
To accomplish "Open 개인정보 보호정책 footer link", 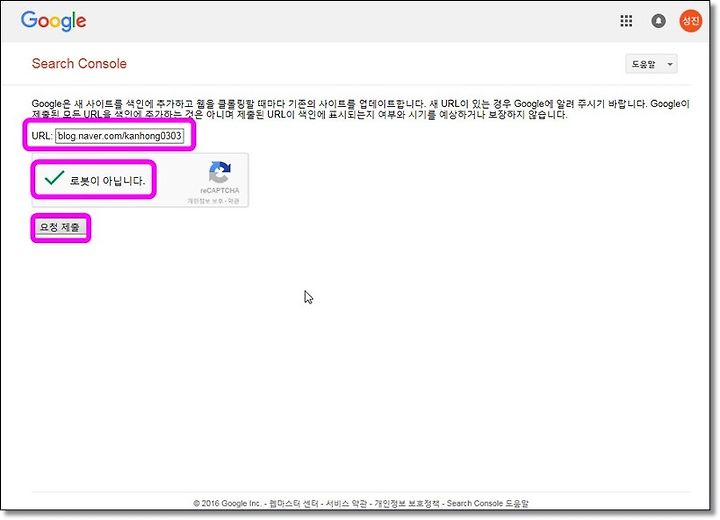I will point(407,503).
